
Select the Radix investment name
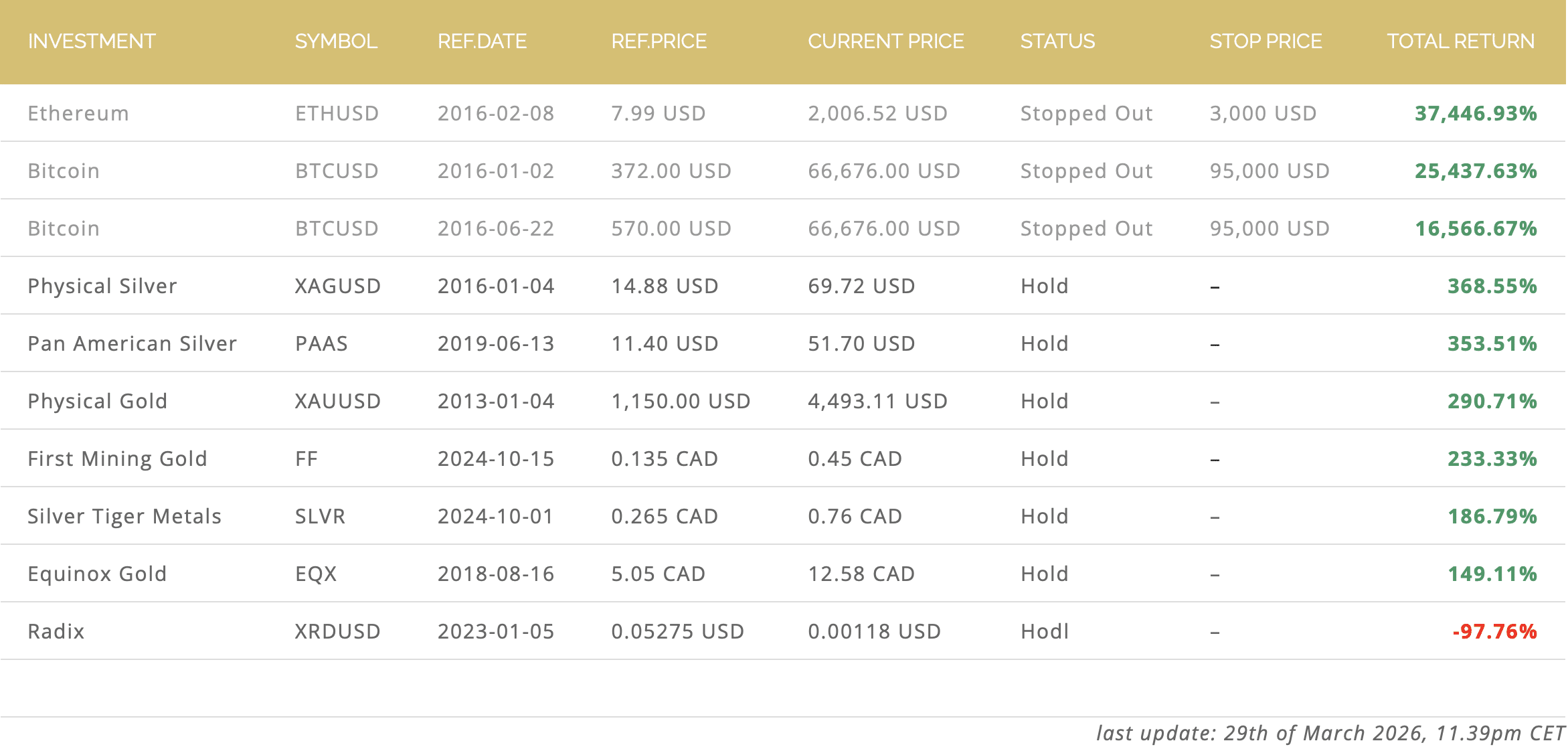click(56, 632)
